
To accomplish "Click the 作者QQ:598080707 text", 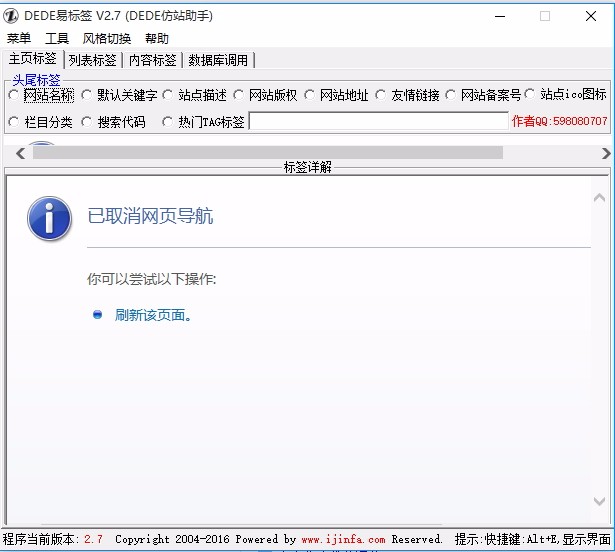I will (559, 121).
